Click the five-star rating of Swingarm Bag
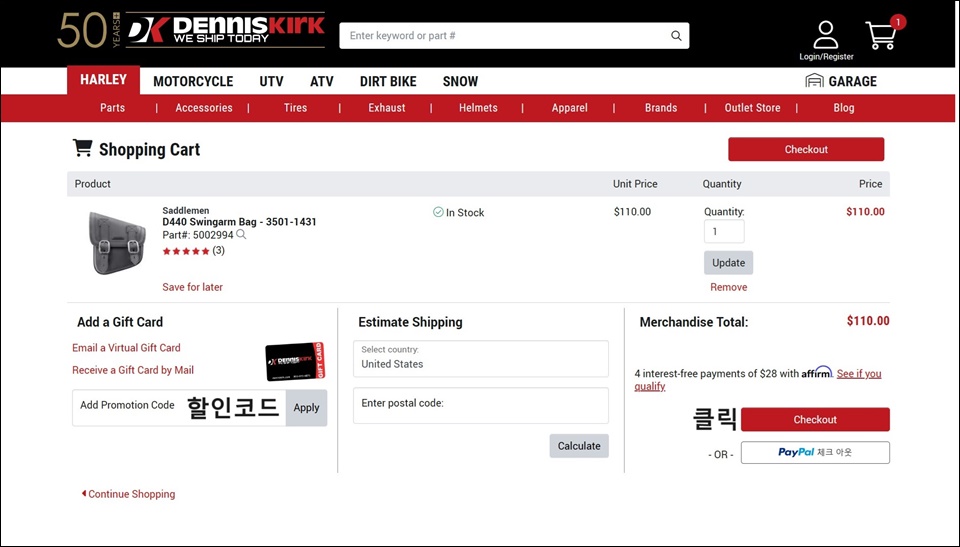 [x=186, y=251]
